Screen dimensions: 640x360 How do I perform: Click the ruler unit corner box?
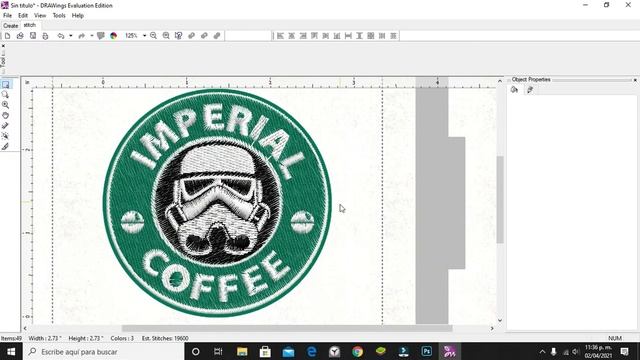pyautogui.click(x=27, y=82)
